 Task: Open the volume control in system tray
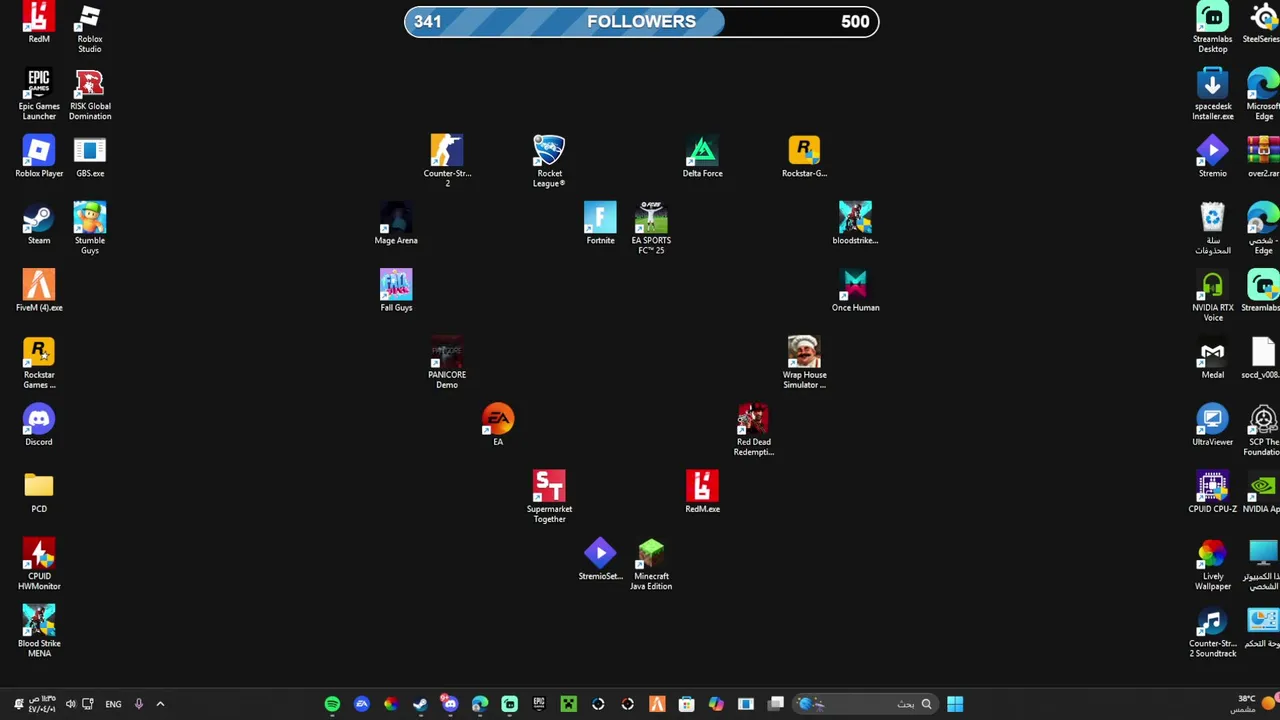coord(70,704)
